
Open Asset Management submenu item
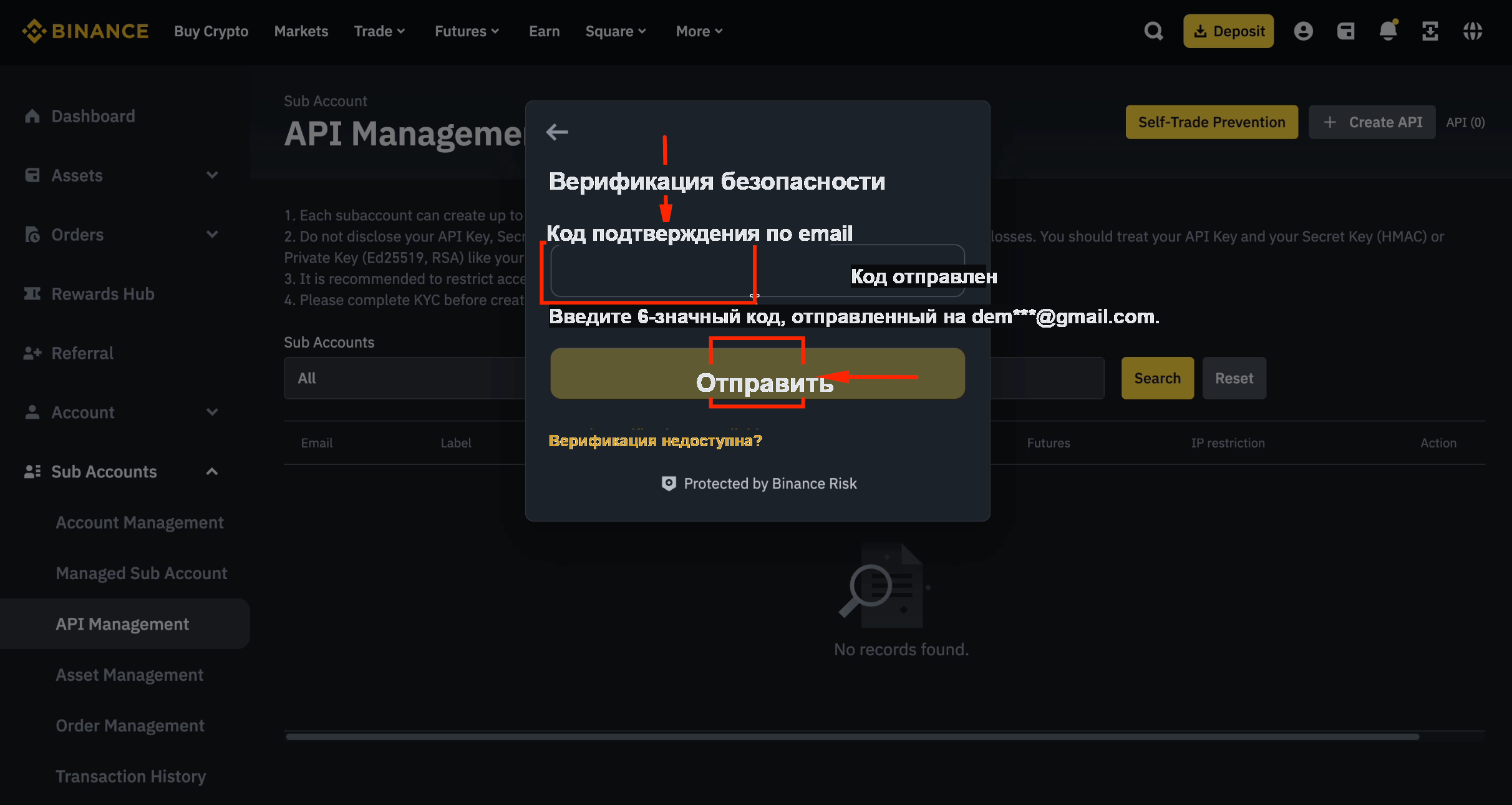pos(130,675)
